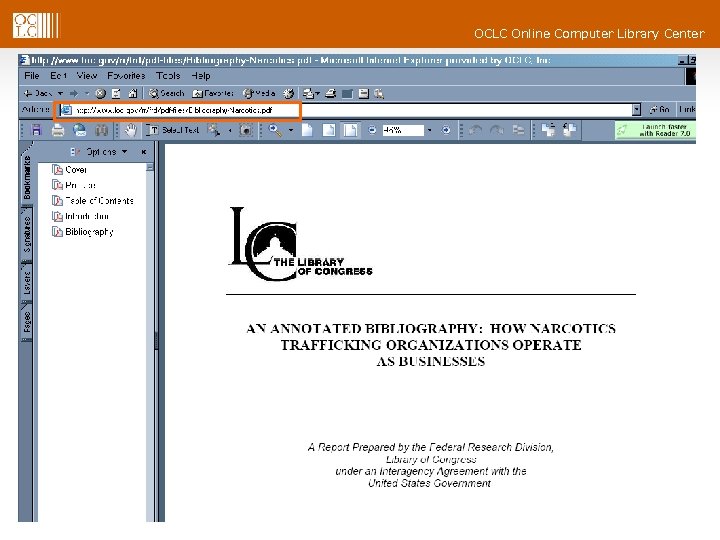The width and height of the screenshot is (720, 540).
Task: Click the Stop loading icon
Action: (x=100, y=94)
